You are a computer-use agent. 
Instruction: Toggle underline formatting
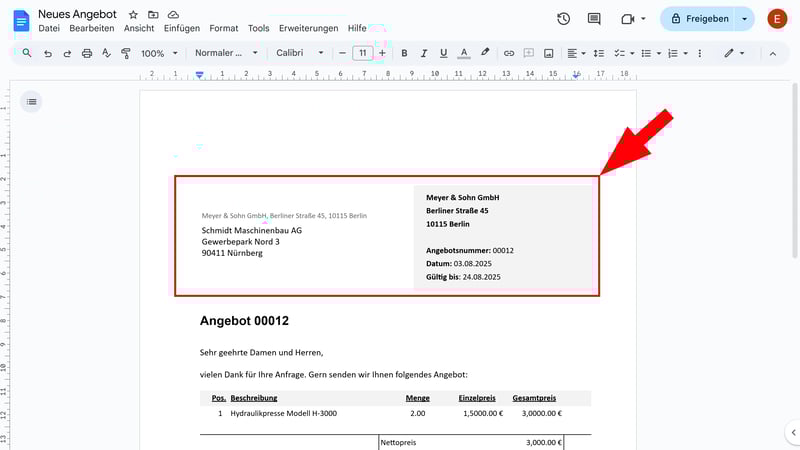(x=443, y=53)
